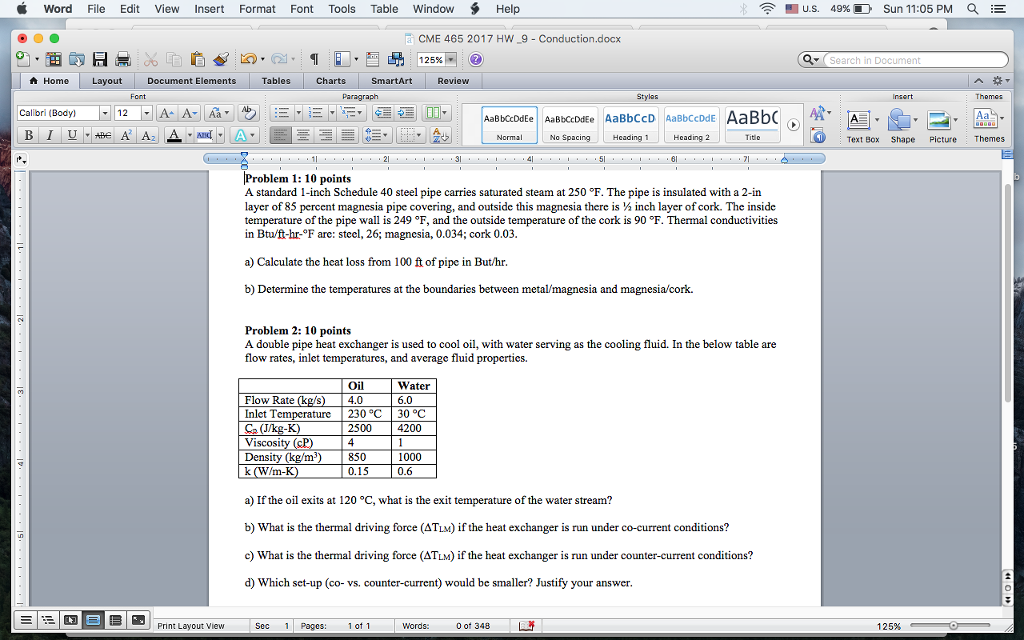The width and height of the screenshot is (1024, 640).
Task: Apply the Heading 1 style
Action: pyautogui.click(x=629, y=121)
